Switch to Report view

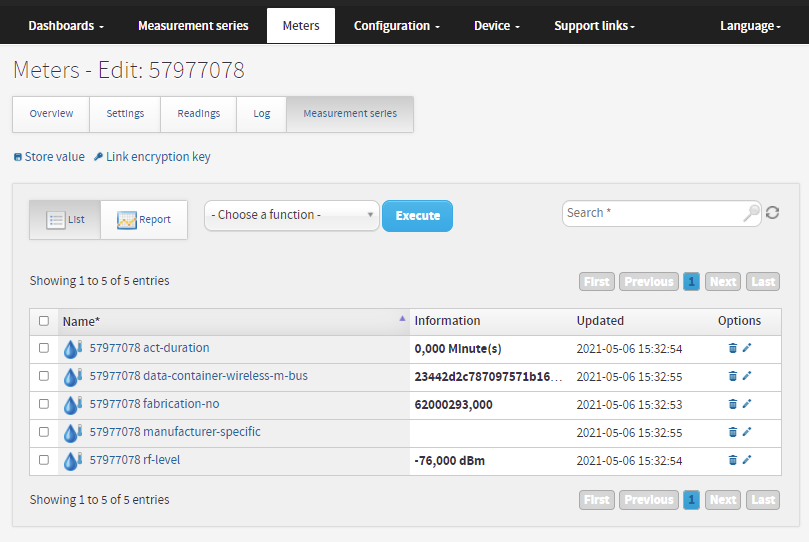point(144,220)
